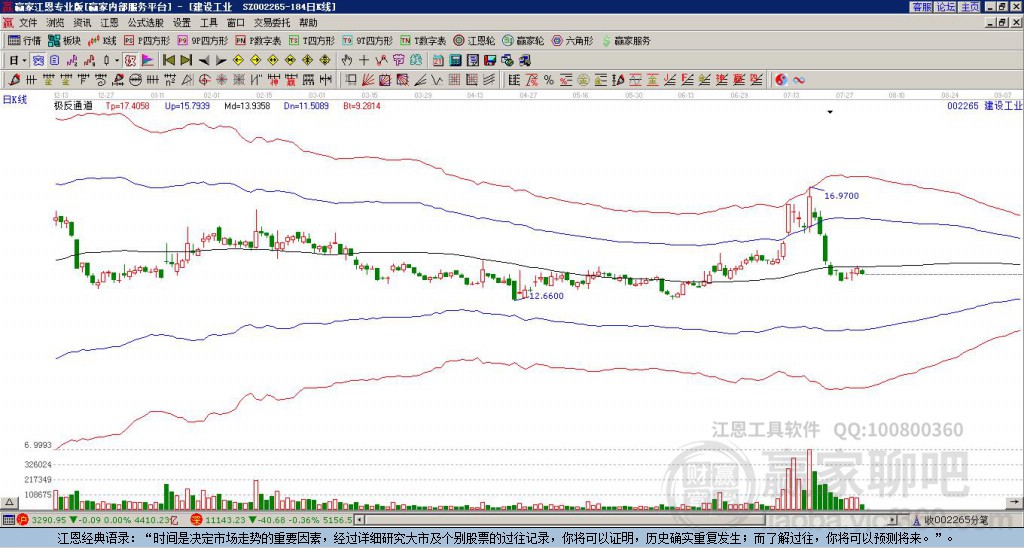Image resolution: width=1024 pixels, height=548 pixels.
Task: Switch to the K线 chart view
Action: coord(102,40)
